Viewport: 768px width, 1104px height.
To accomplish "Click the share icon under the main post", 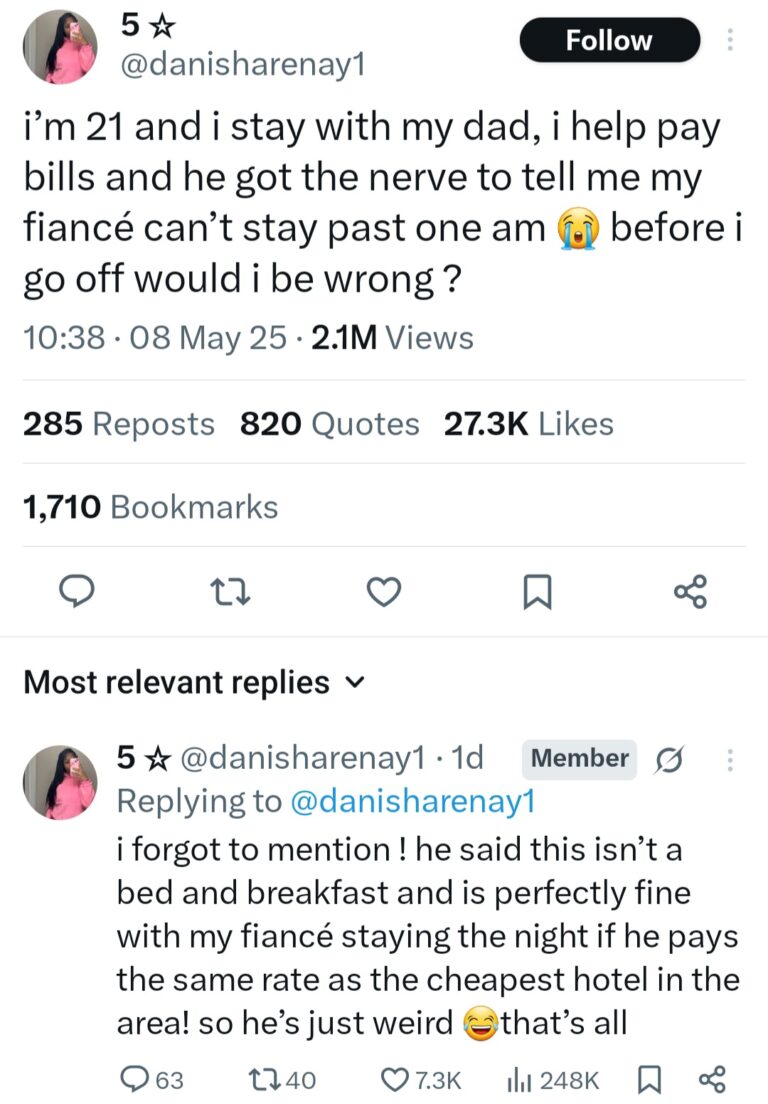I will (691, 591).
